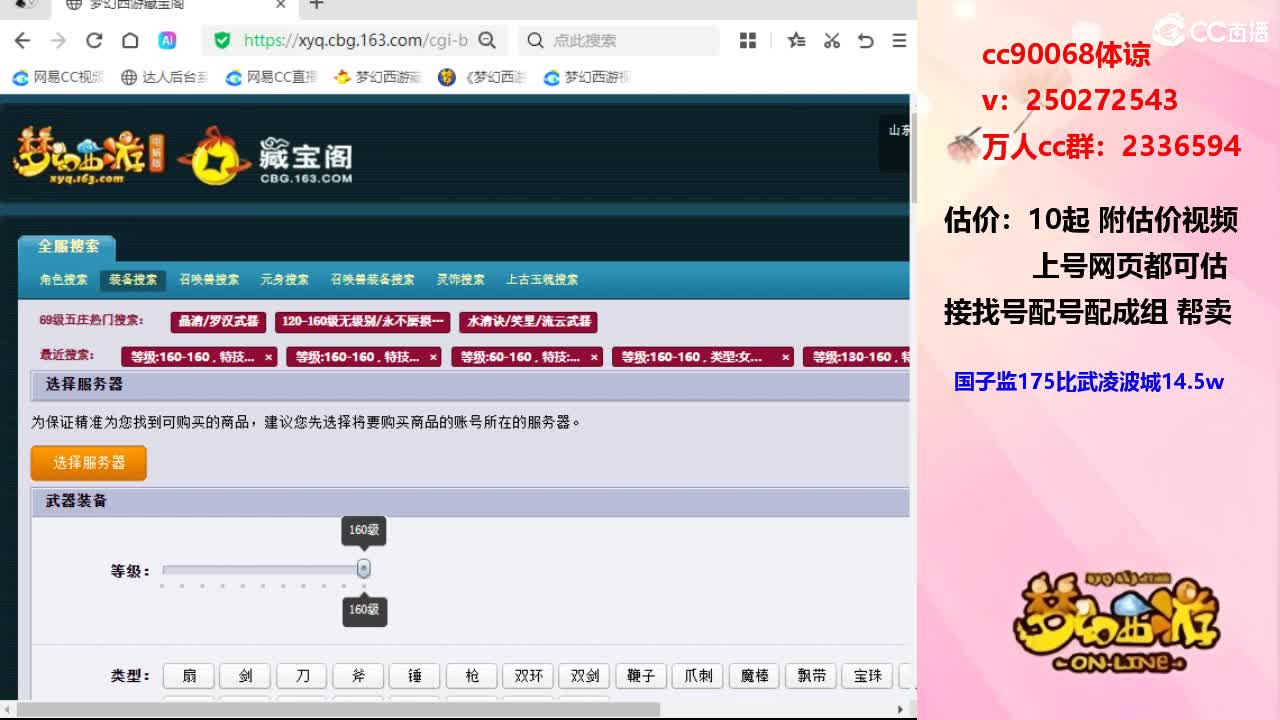Click the 水清诀/笑里/流云武器 hot search tag

[529, 322]
